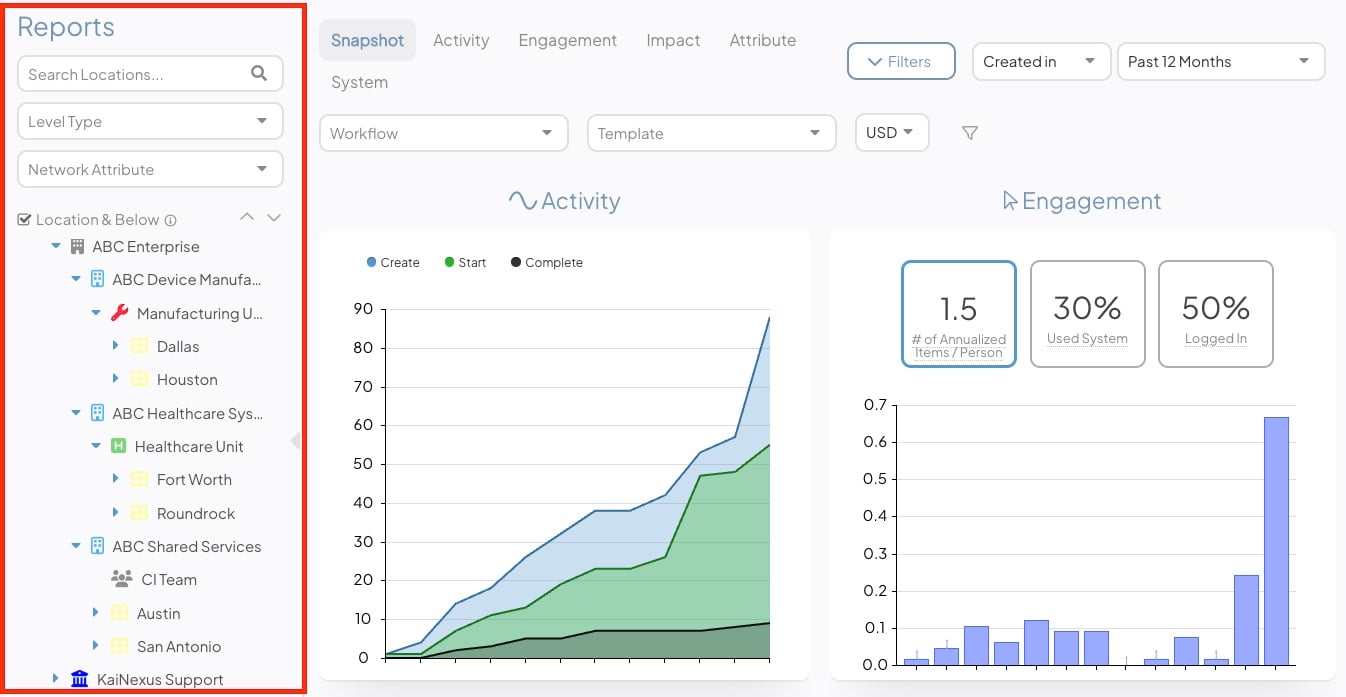
Task: Click the ABC Enterprise building icon
Action: [77, 247]
